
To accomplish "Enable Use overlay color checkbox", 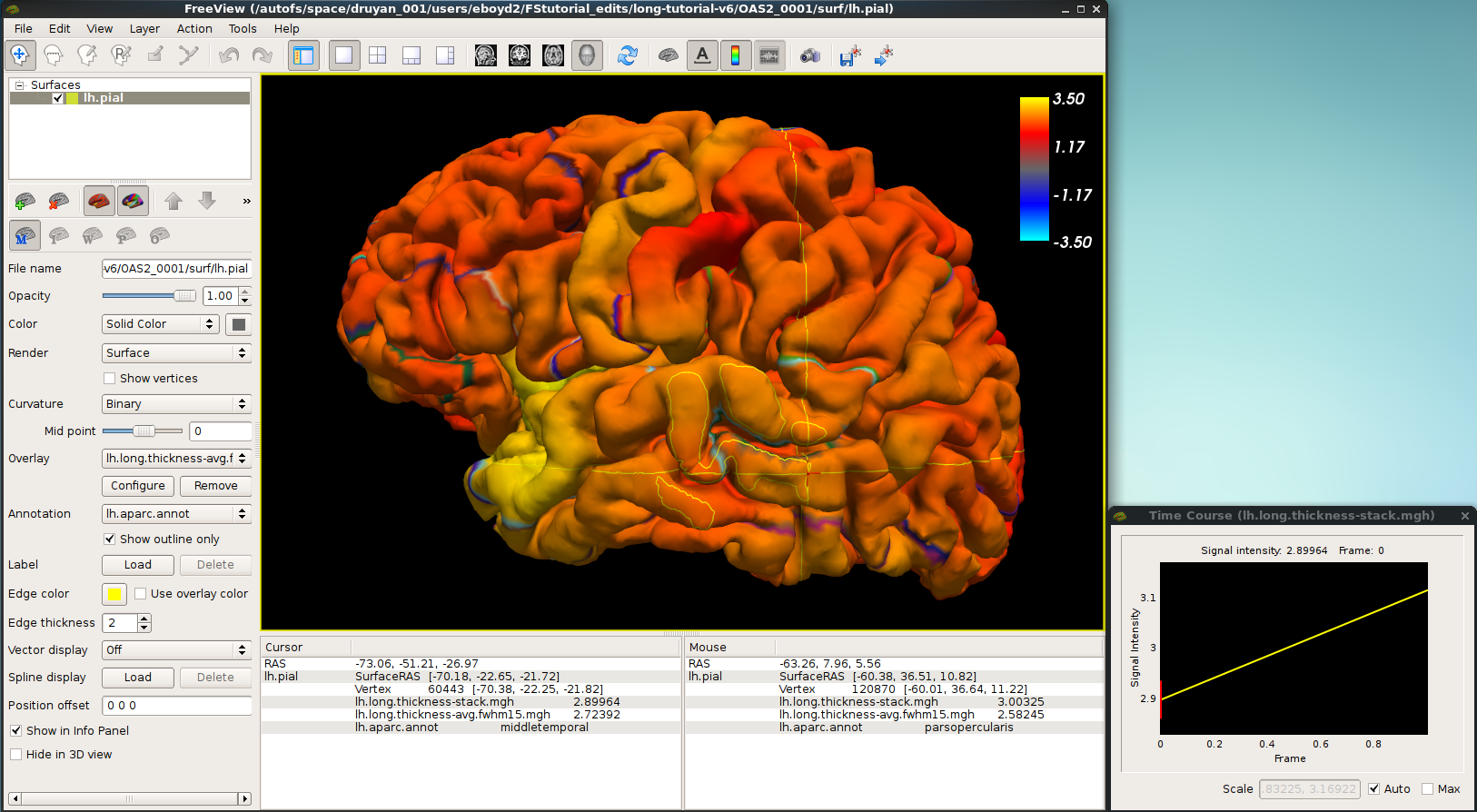I will click(141, 594).
